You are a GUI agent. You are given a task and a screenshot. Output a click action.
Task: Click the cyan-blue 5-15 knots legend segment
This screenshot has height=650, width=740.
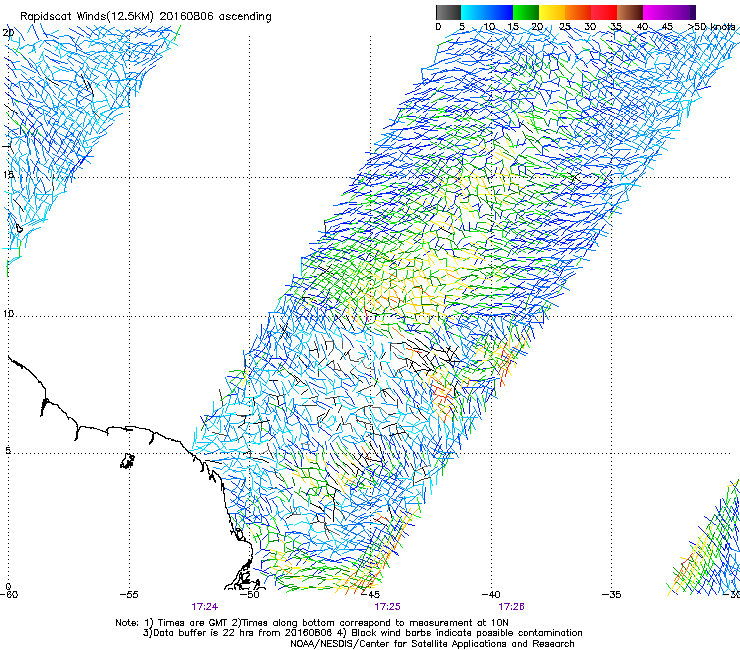tap(487, 12)
